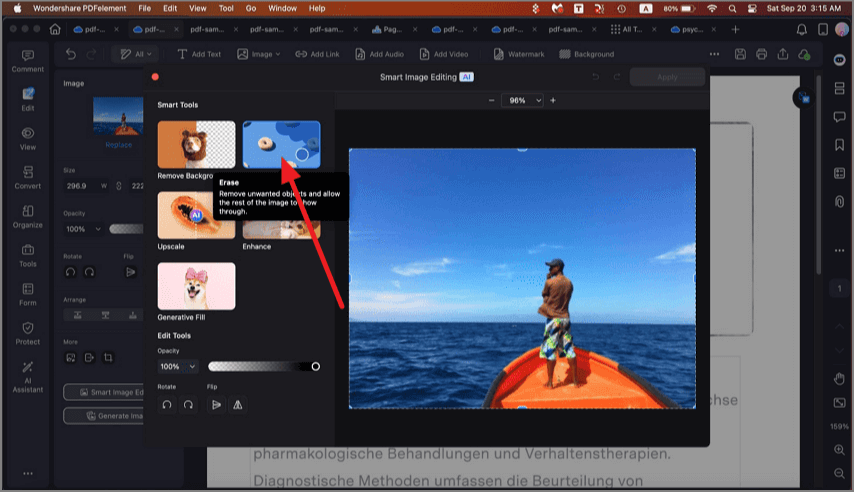This screenshot has height=492, width=854.
Task: Open the bookmark panel icon
Action: pyautogui.click(x=839, y=145)
